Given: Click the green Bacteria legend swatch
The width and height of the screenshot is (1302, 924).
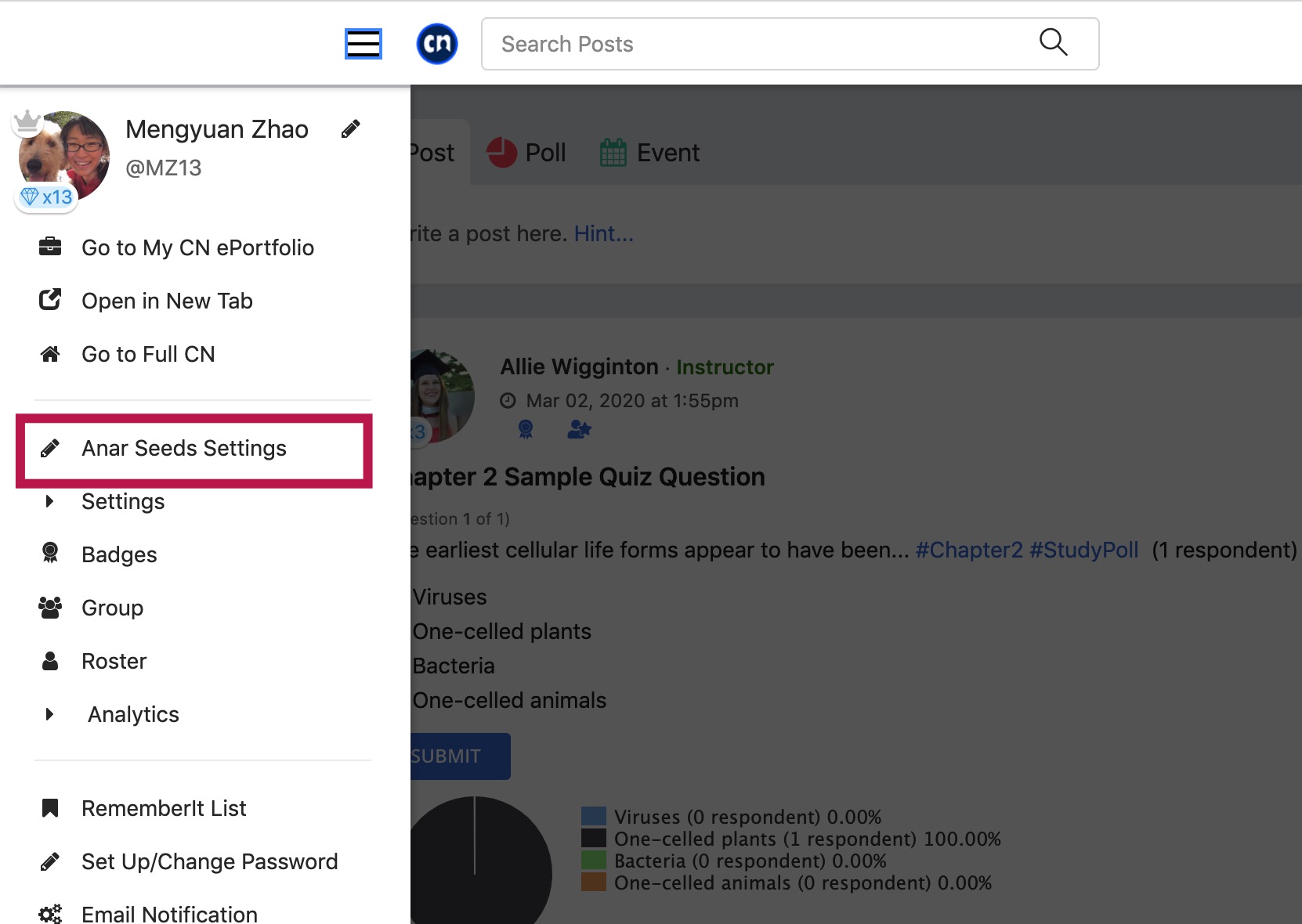Looking at the screenshot, I should click(594, 860).
